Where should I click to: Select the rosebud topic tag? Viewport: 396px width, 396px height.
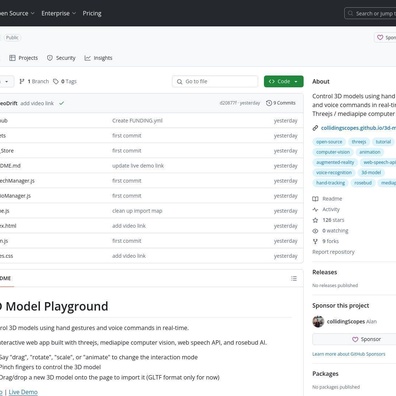[363, 183]
